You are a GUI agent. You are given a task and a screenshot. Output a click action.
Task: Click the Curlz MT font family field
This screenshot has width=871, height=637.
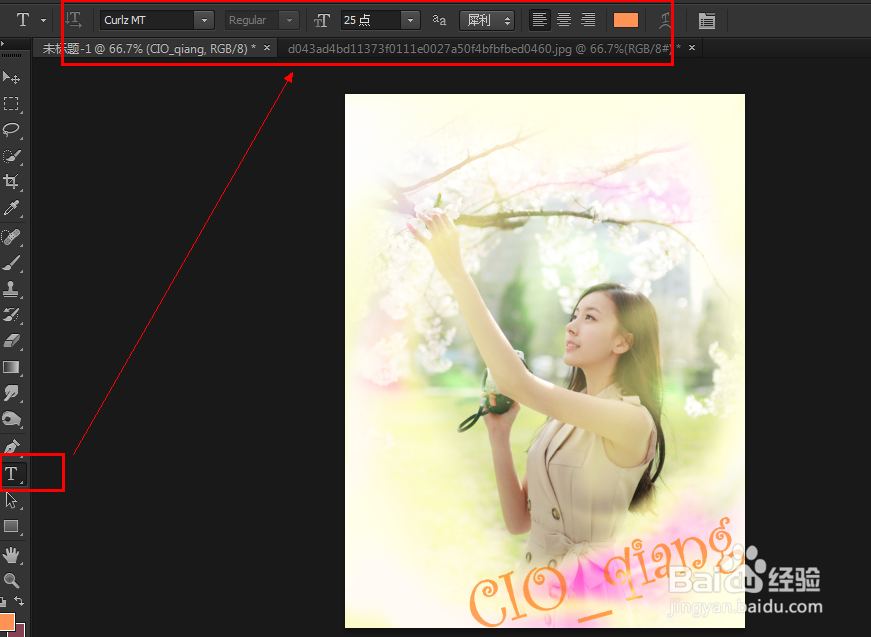pyautogui.click(x=147, y=21)
